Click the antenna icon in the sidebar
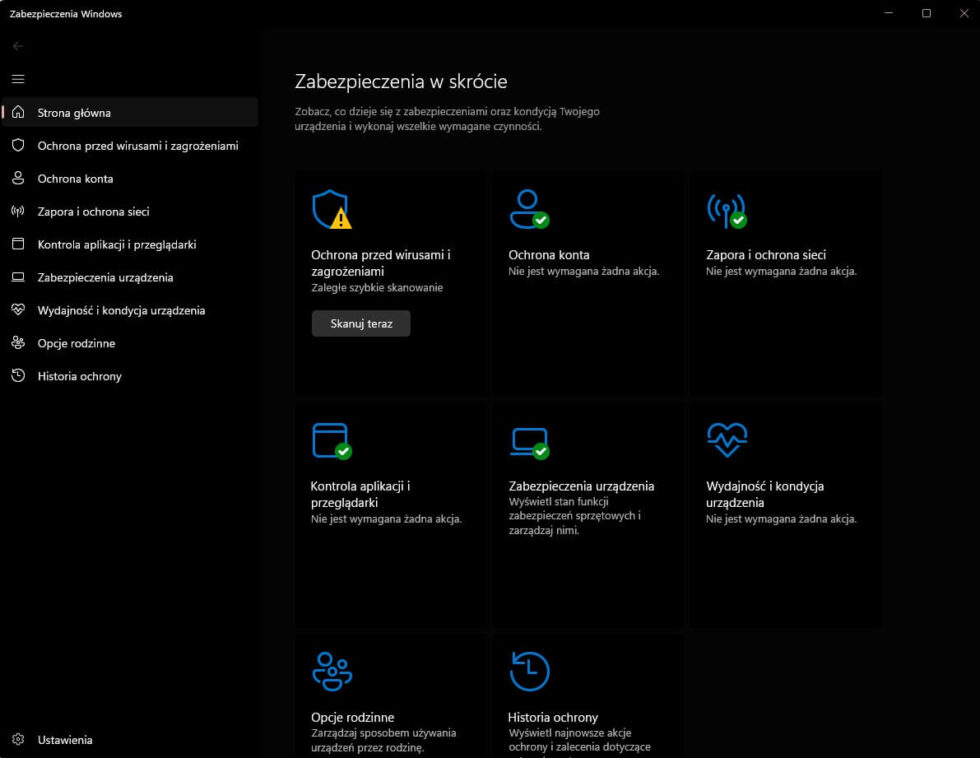This screenshot has height=758, width=980. pos(18,211)
